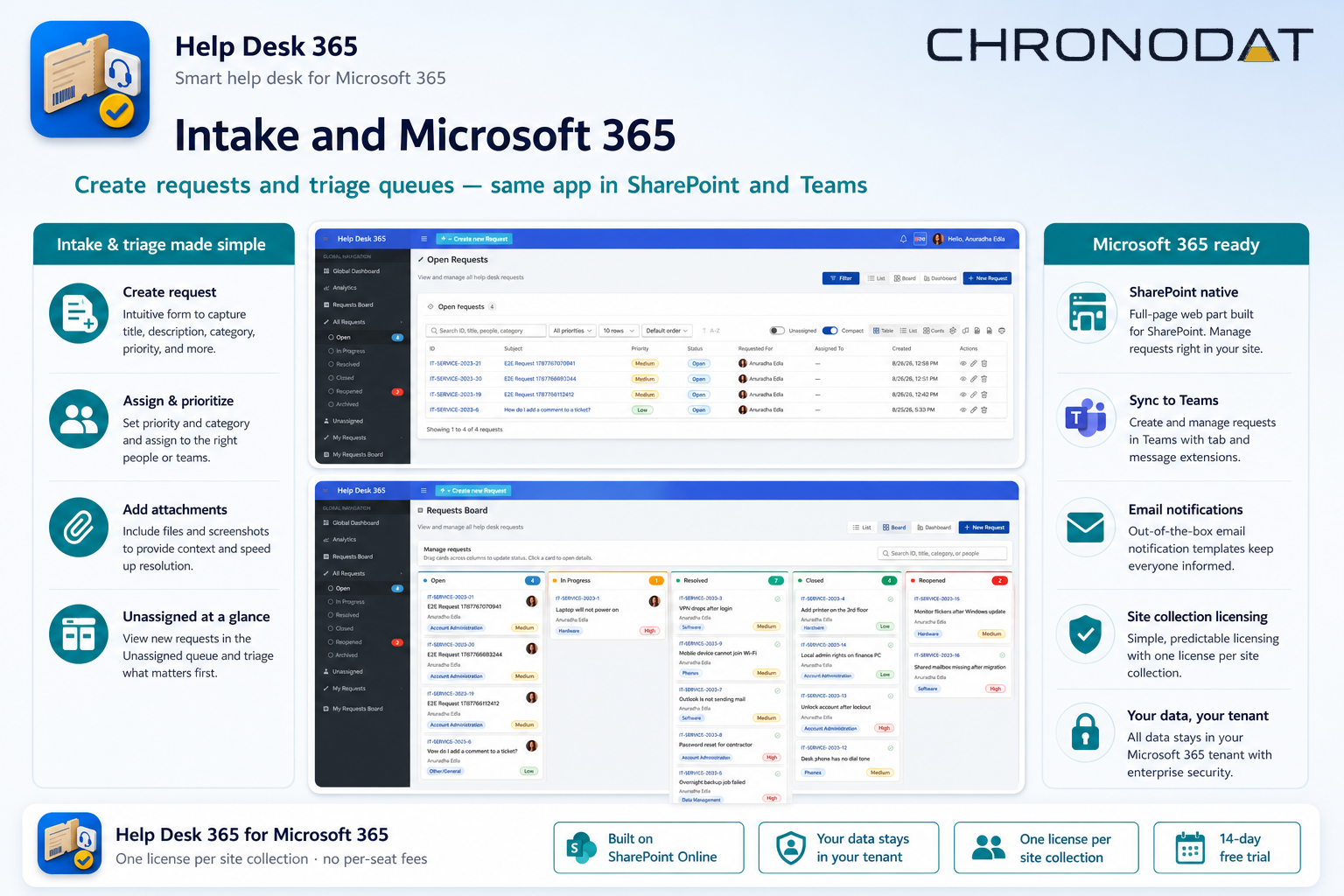The height and width of the screenshot is (896, 1344).
Task: Click the Assign & prioritize people icon
Action: coord(79,419)
